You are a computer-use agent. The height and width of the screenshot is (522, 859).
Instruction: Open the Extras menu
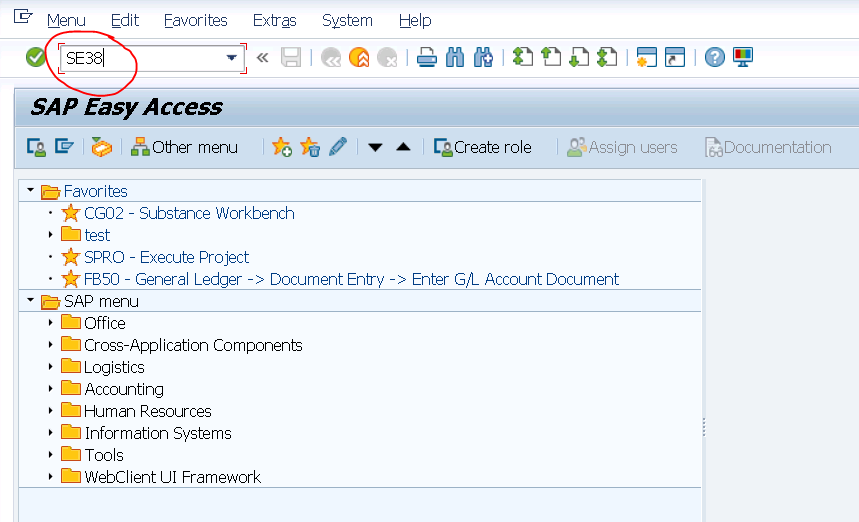tap(274, 20)
